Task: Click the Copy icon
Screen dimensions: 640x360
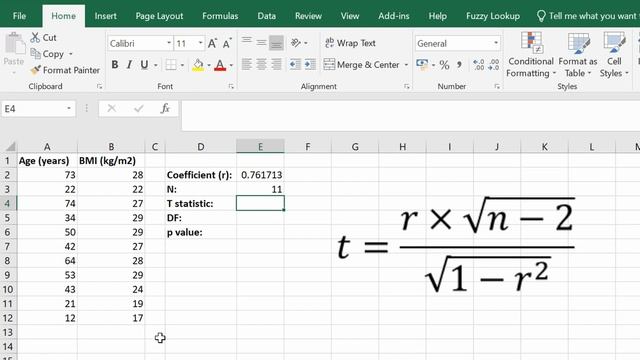Action: click(36, 53)
